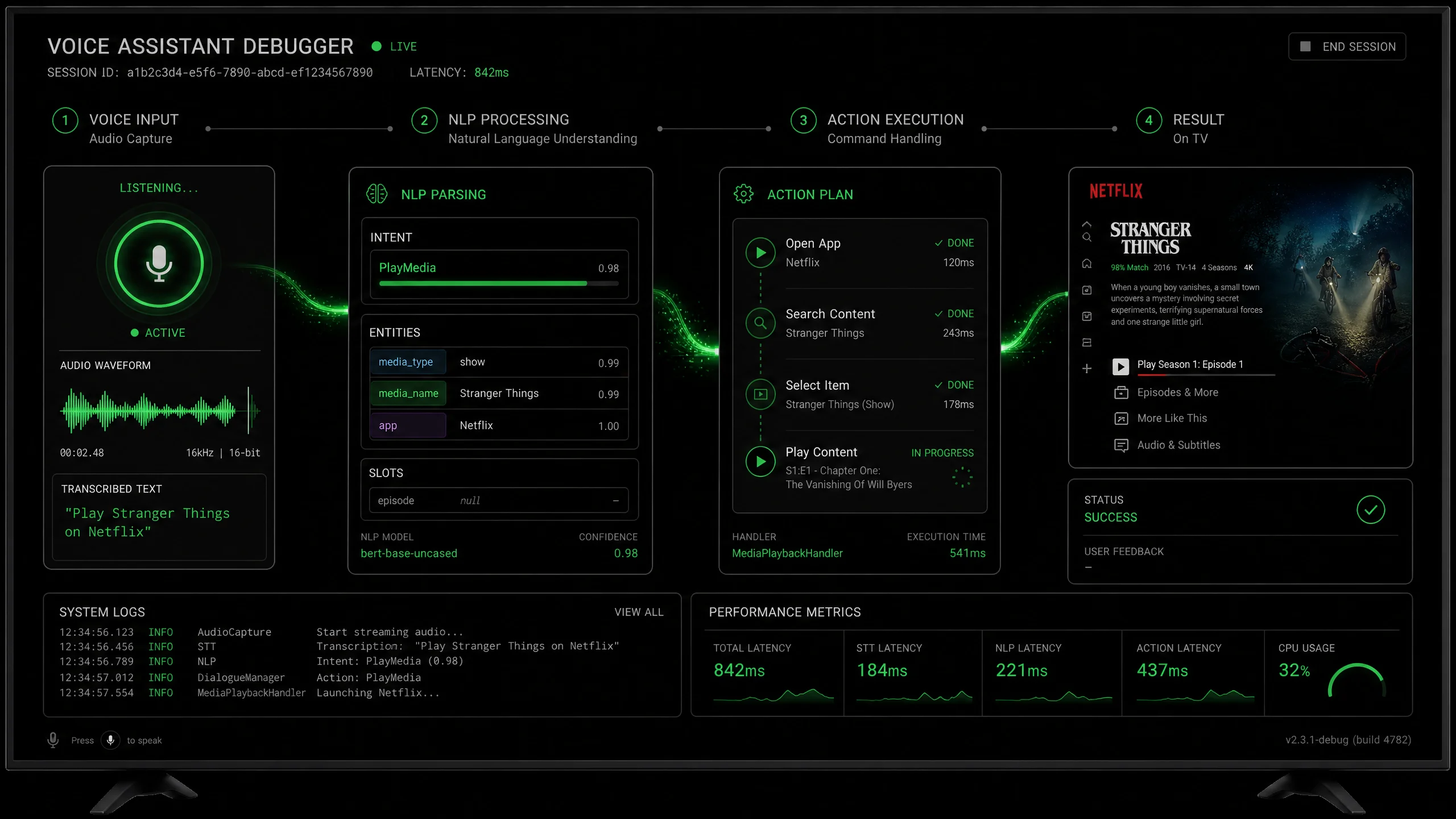Screen dimensions: 1456x819
Task: Click the bert-base-uncased model name
Action: [x=409, y=553]
